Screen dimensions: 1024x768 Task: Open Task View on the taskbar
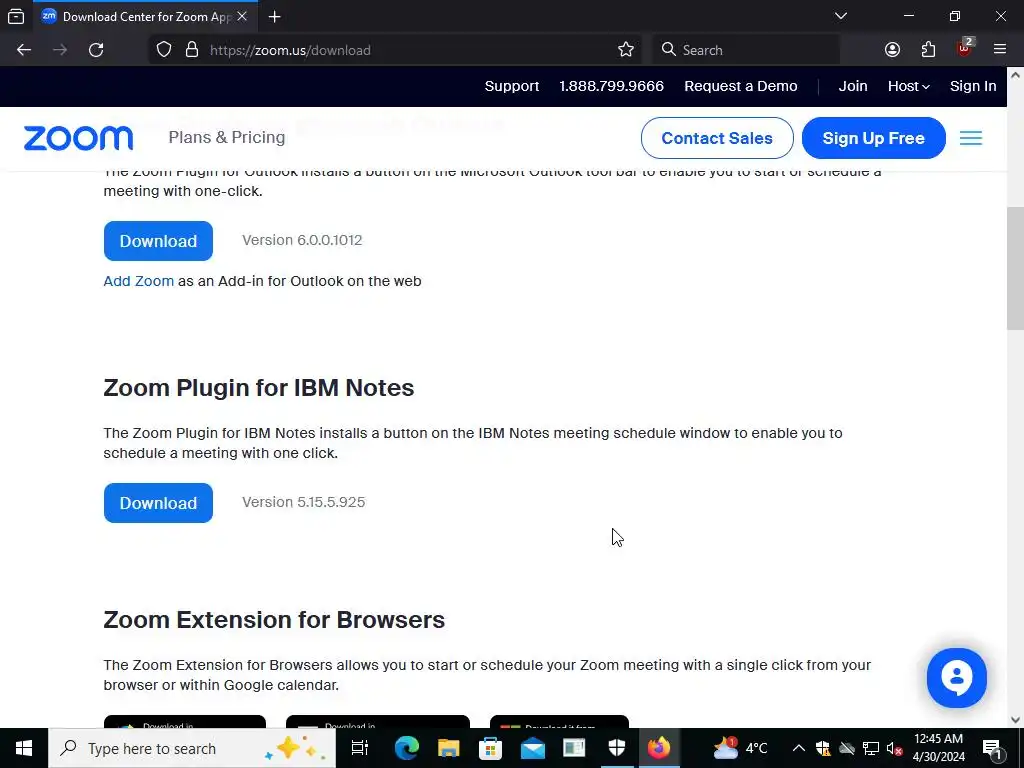point(360,748)
